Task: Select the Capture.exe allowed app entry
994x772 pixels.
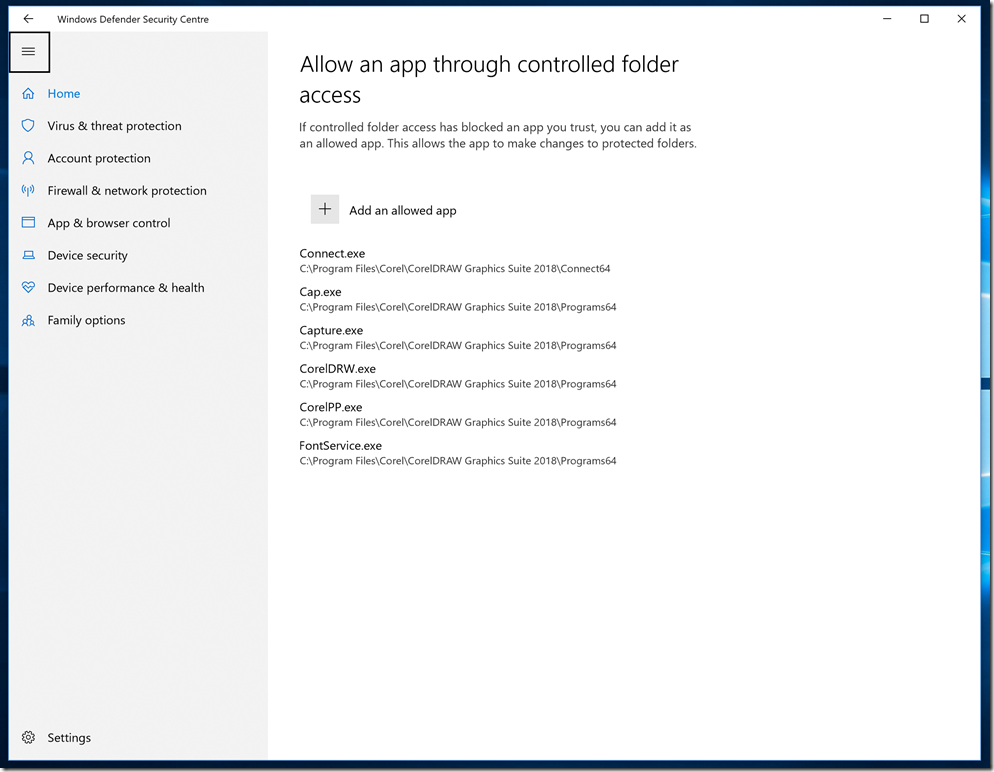Action: pyautogui.click(x=458, y=338)
